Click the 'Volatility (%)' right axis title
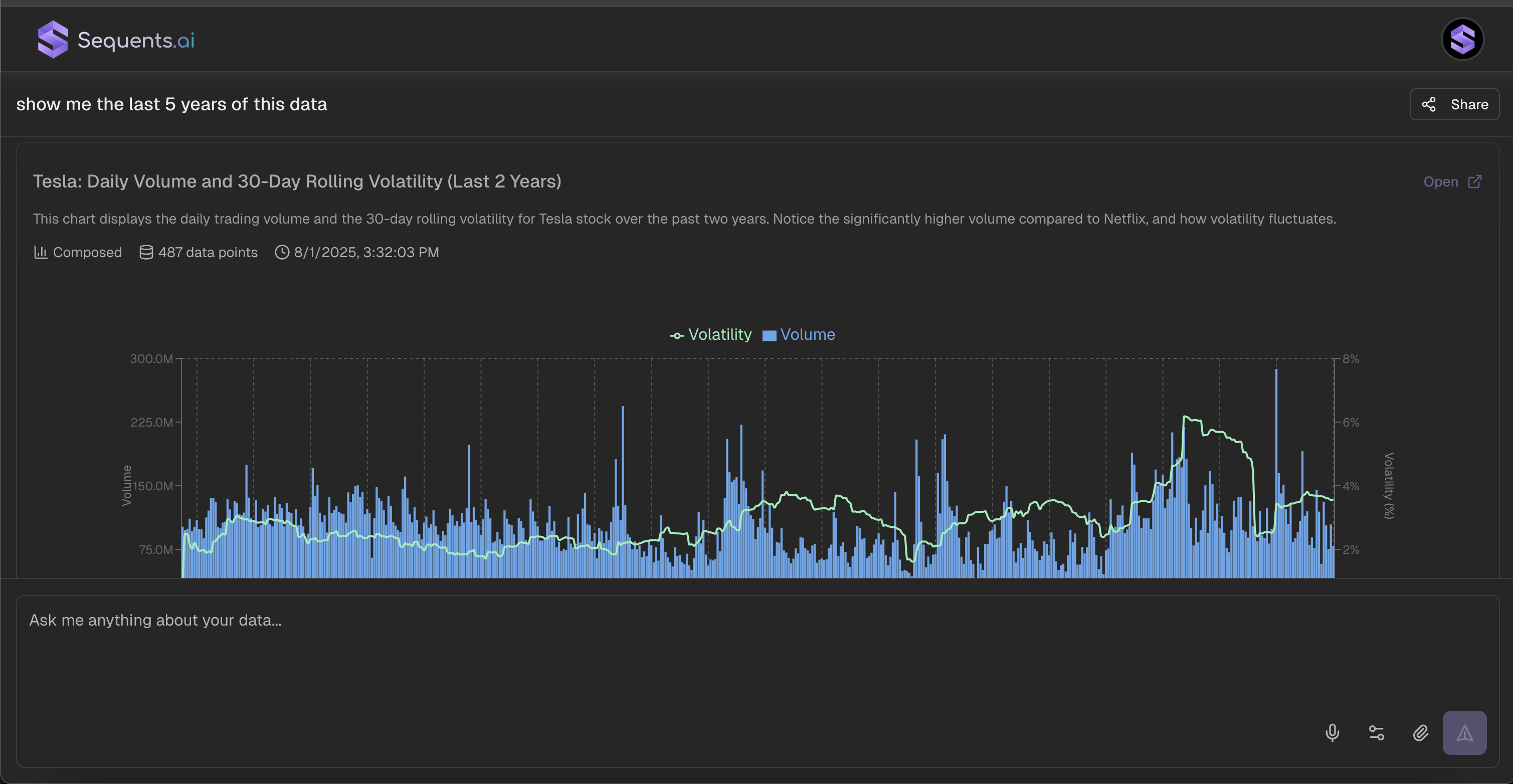 [x=1389, y=486]
